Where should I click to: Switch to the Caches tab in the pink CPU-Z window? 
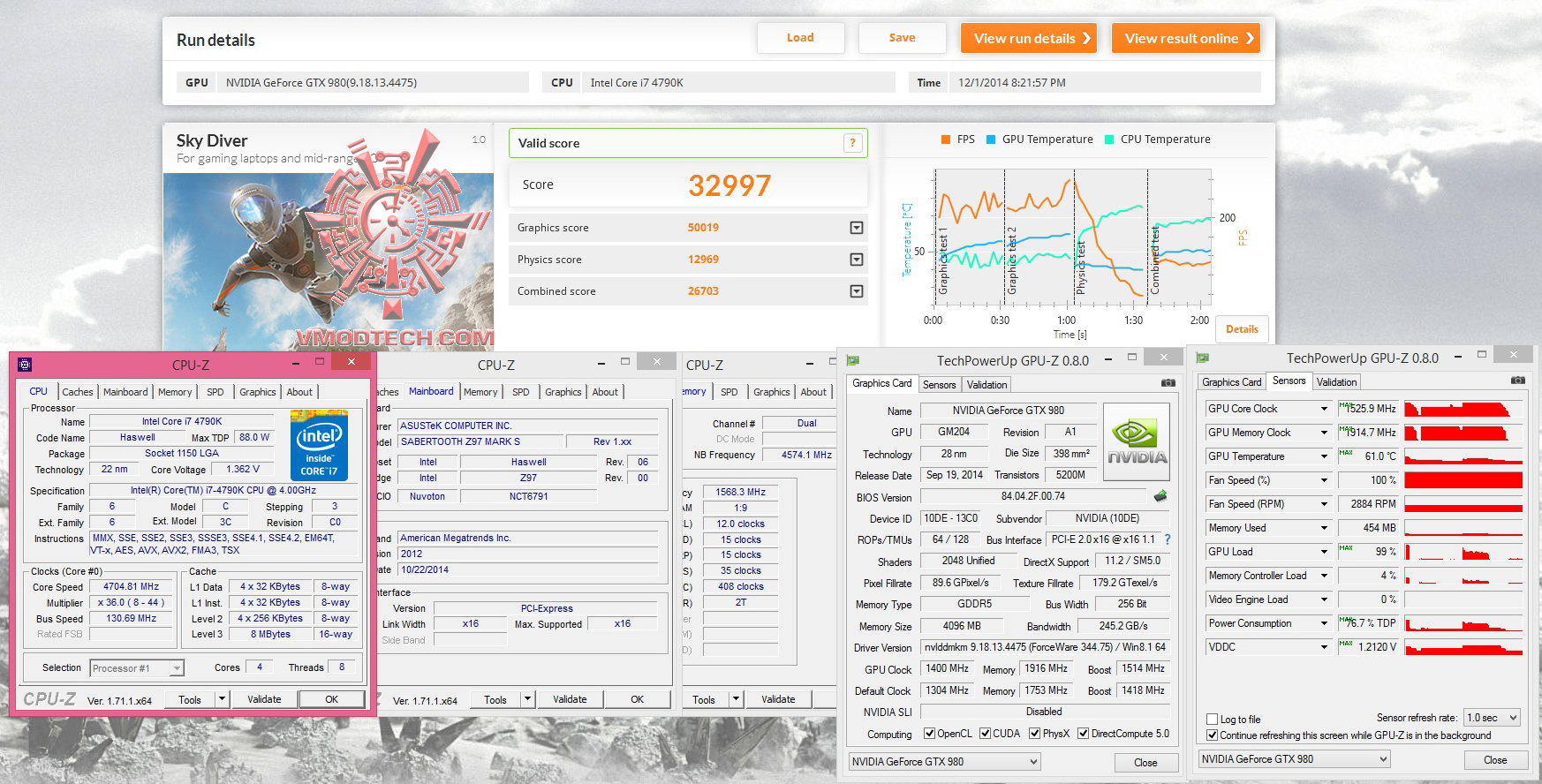[x=78, y=392]
